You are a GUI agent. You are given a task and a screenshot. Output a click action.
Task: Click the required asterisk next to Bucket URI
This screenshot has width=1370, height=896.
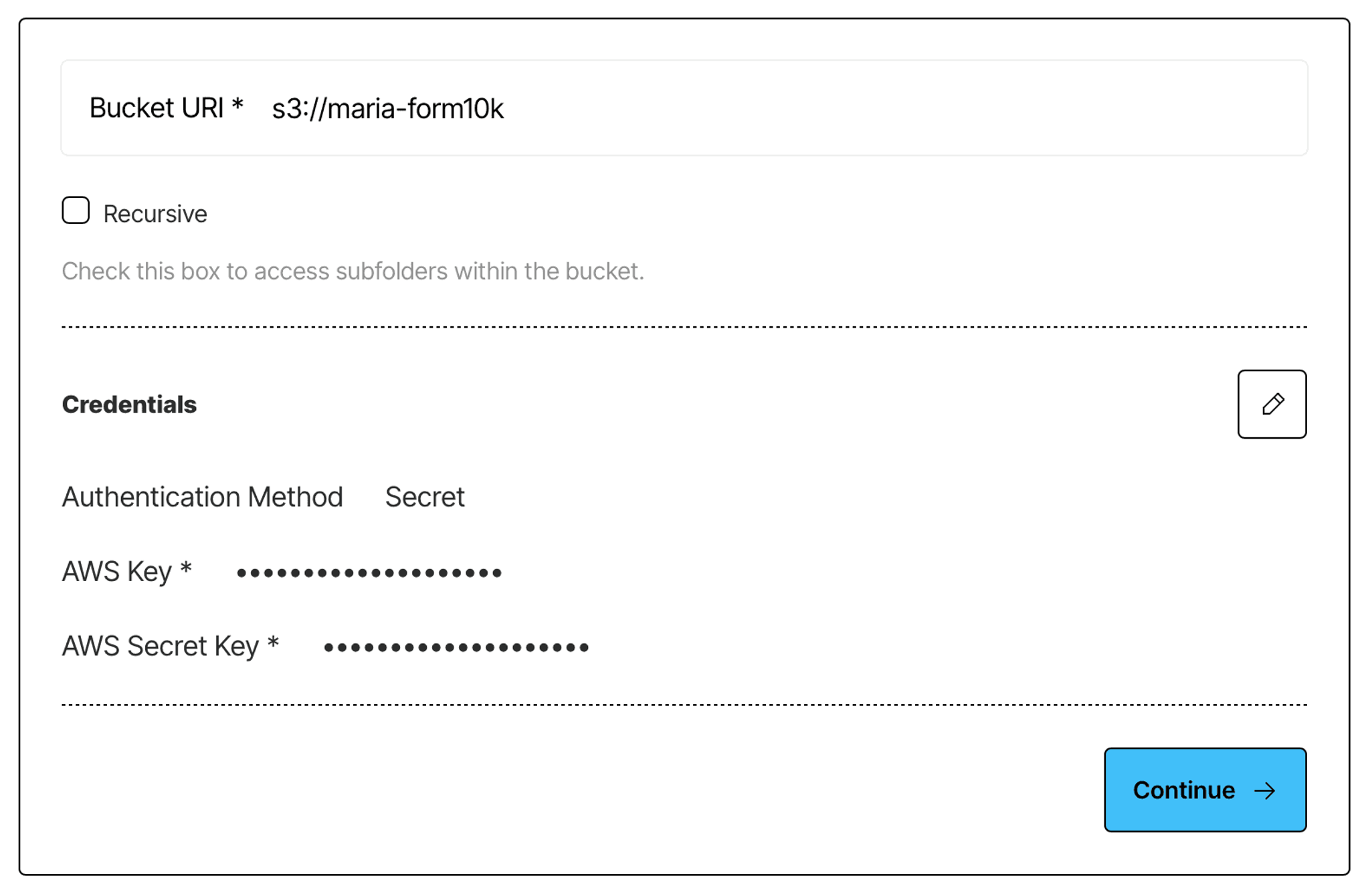(237, 105)
